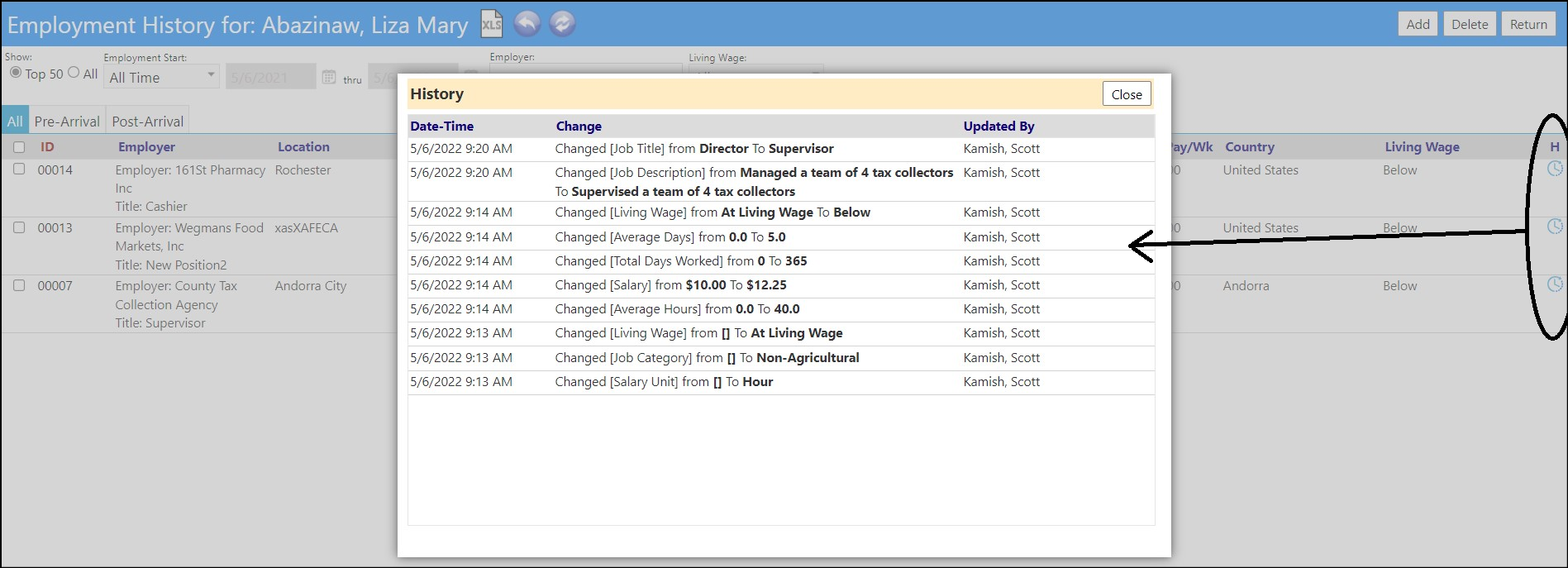Viewport: 1568px width, 568px height.
Task: Click the Return button
Action: (x=1528, y=24)
